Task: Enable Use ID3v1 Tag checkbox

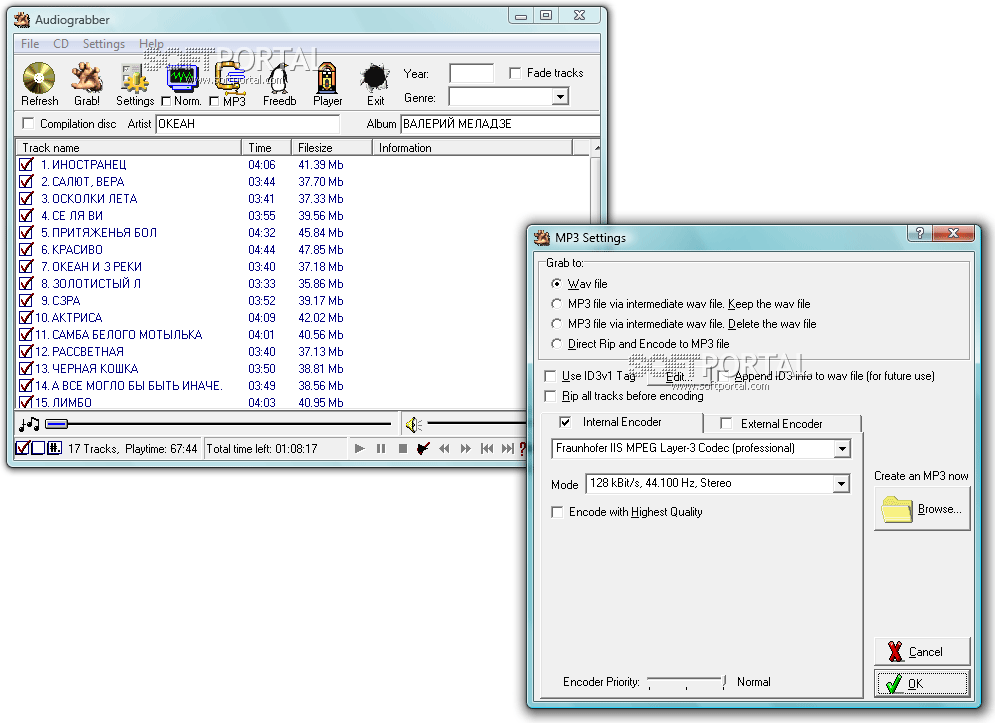Action: pos(551,376)
